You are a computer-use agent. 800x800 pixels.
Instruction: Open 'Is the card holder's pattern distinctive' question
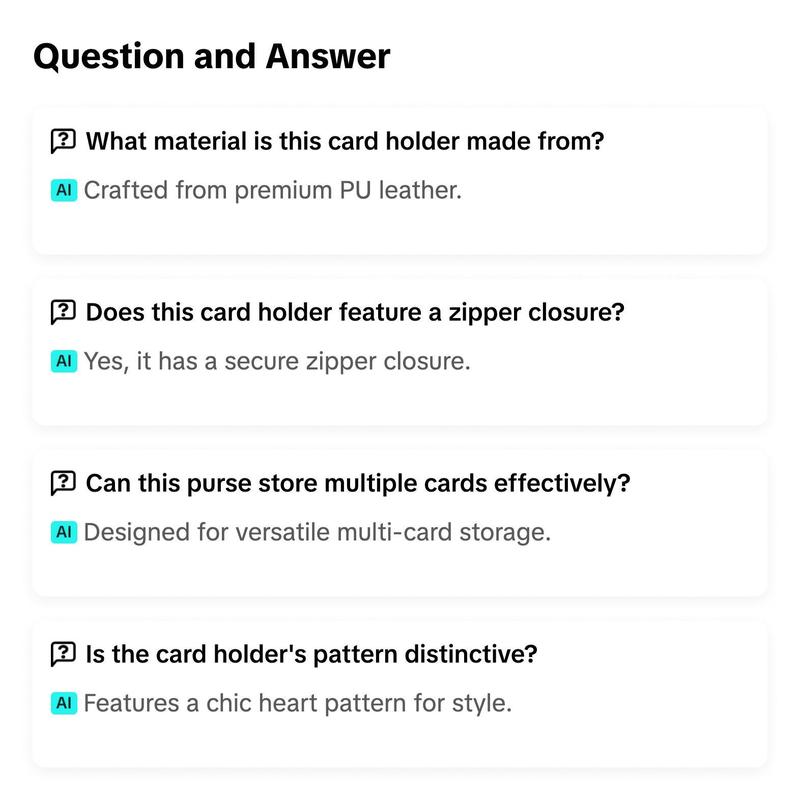click(x=312, y=654)
